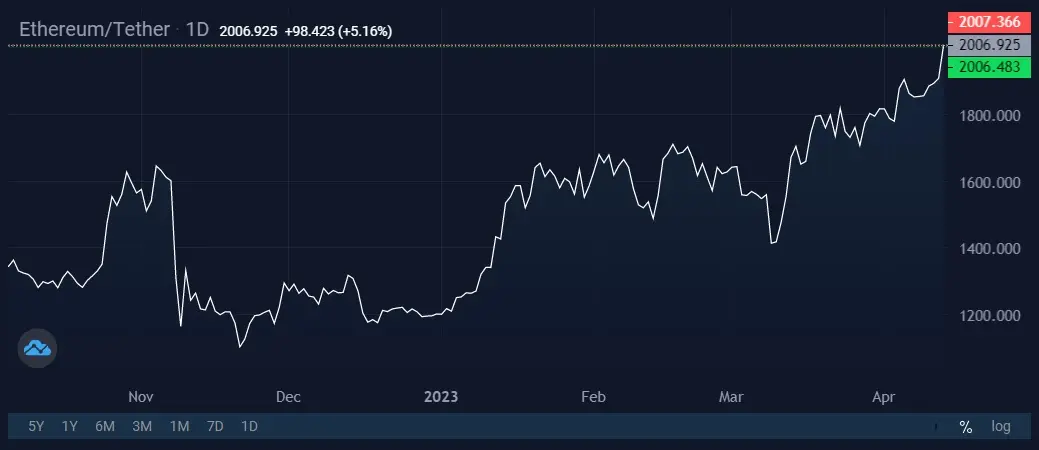1039x450 pixels.
Task: Switch chart to 3M range
Action: click(x=142, y=426)
